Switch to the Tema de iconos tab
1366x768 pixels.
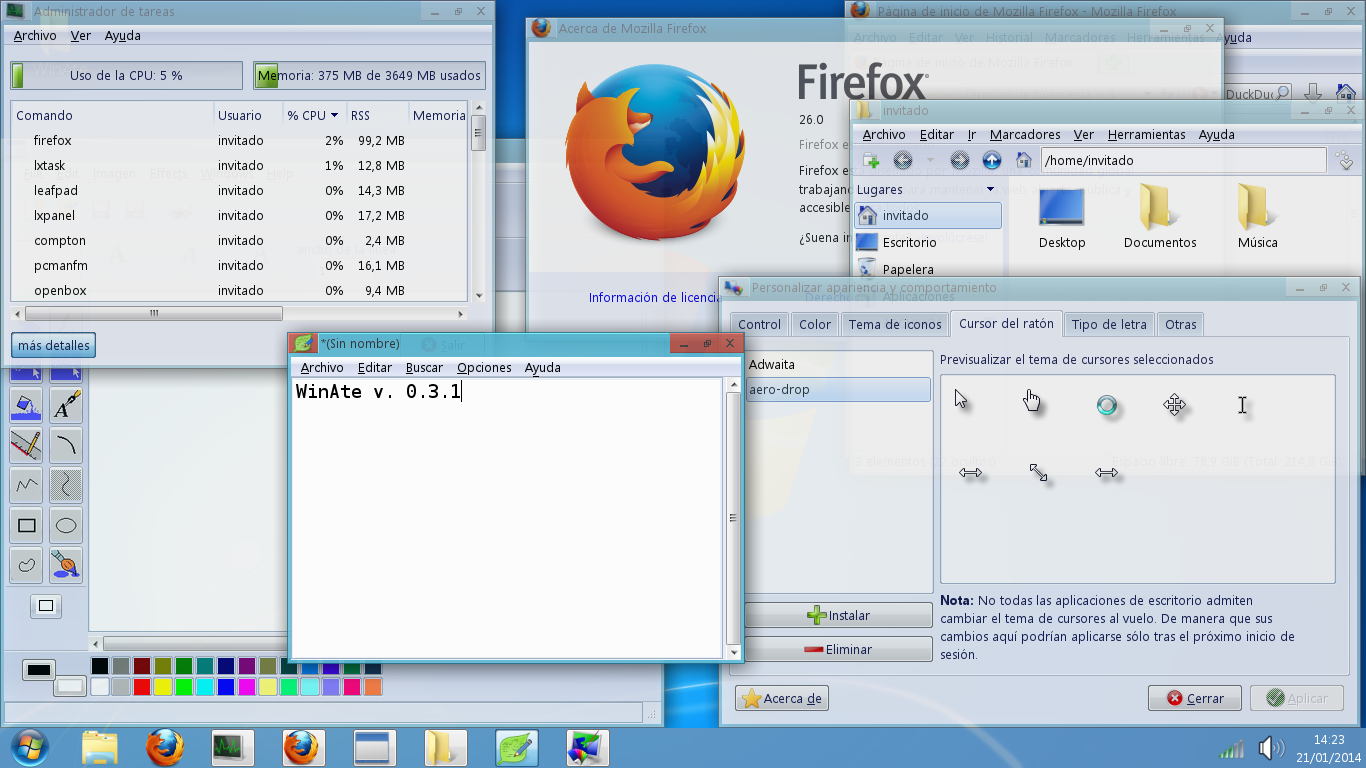895,324
